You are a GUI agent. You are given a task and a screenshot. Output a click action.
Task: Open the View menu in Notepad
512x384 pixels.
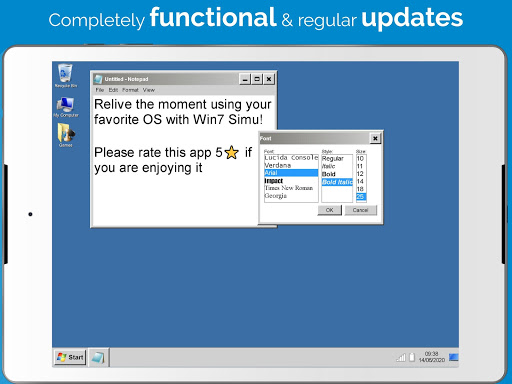coord(149,90)
